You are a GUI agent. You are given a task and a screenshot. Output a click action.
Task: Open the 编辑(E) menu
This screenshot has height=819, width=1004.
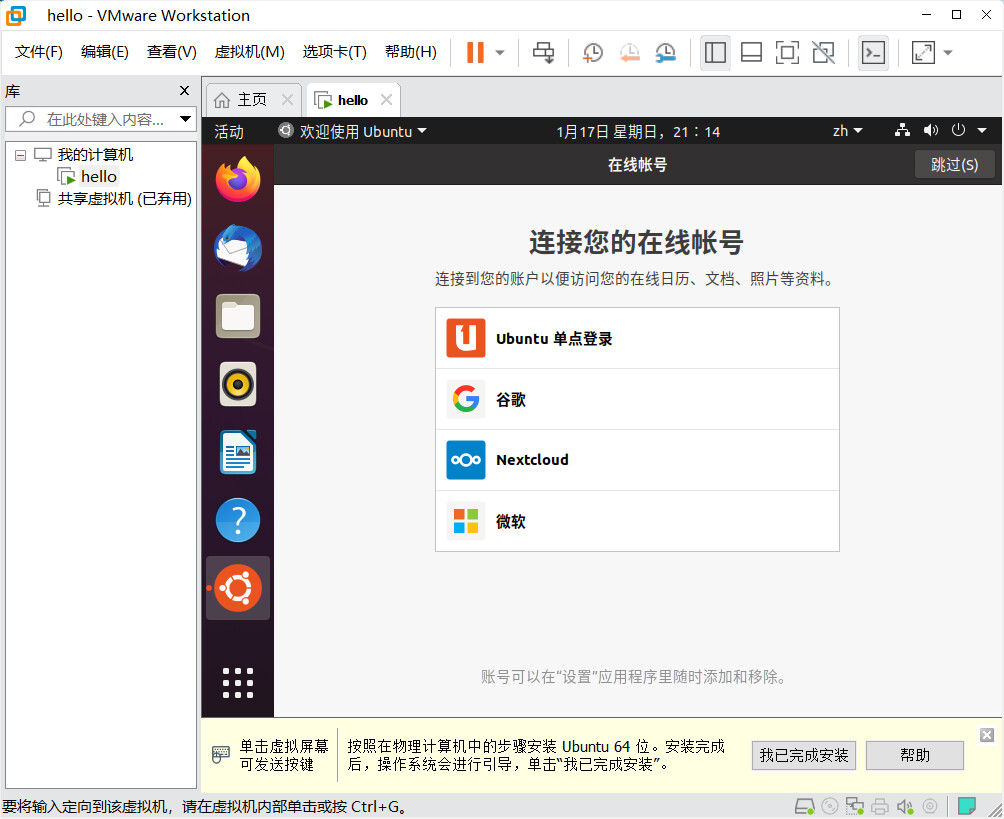tap(104, 52)
